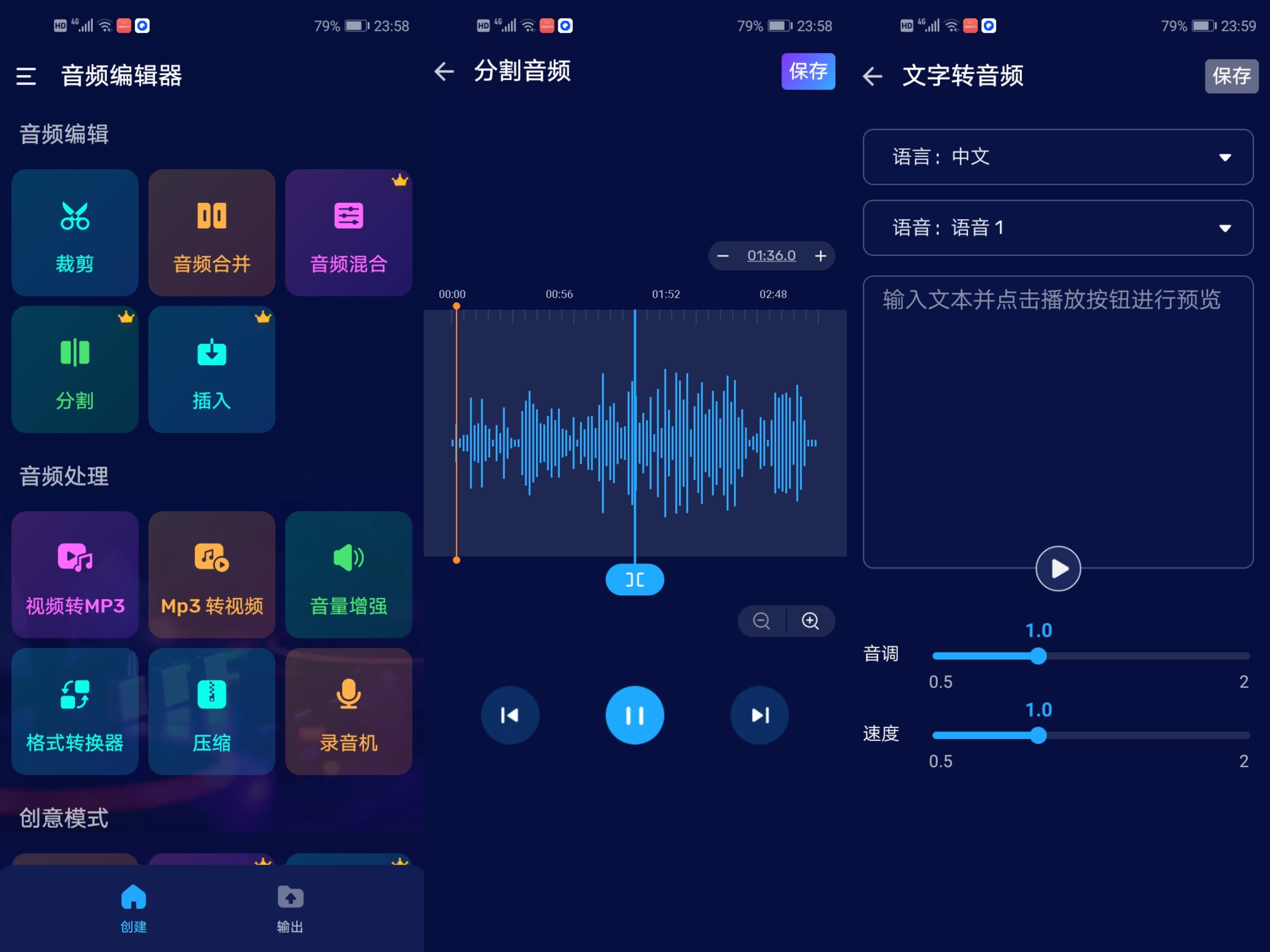Pause audio playback in split screen

[634, 715]
